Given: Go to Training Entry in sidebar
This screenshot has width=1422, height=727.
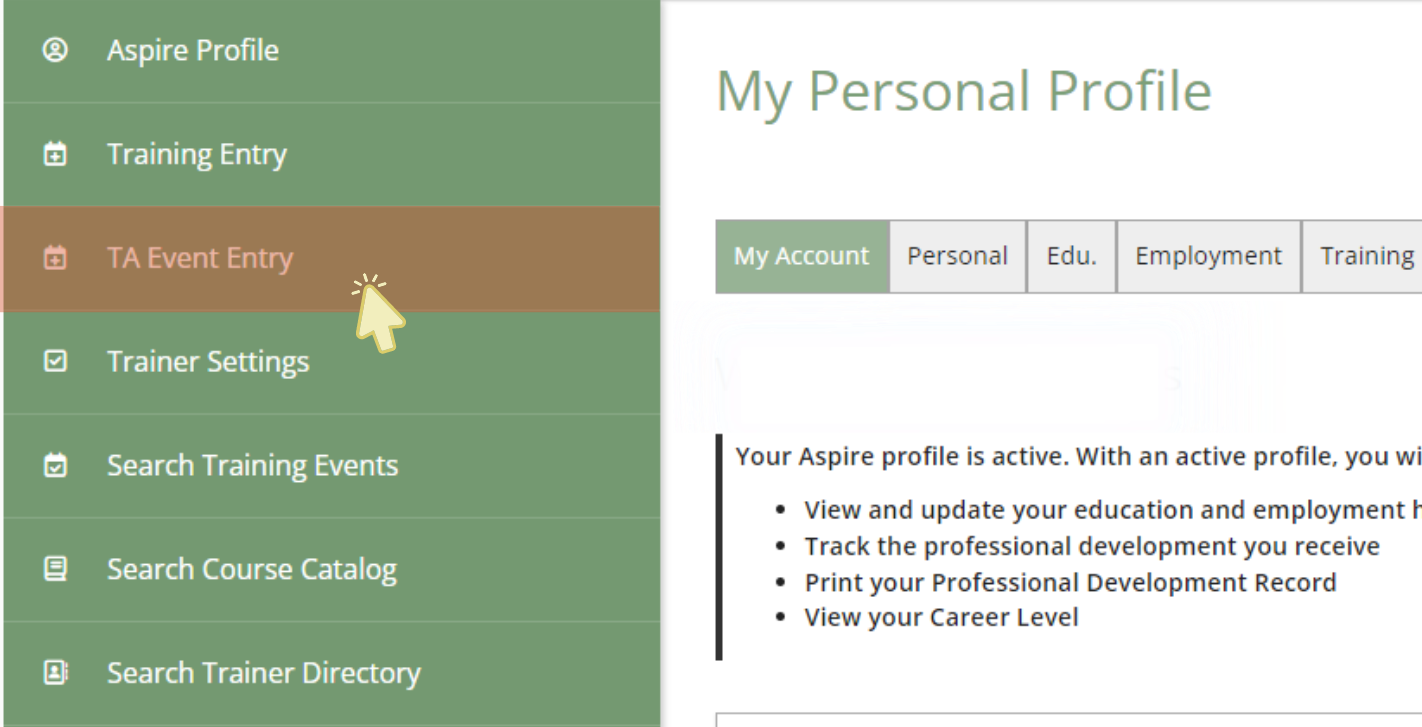Looking at the screenshot, I should click(197, 154).
